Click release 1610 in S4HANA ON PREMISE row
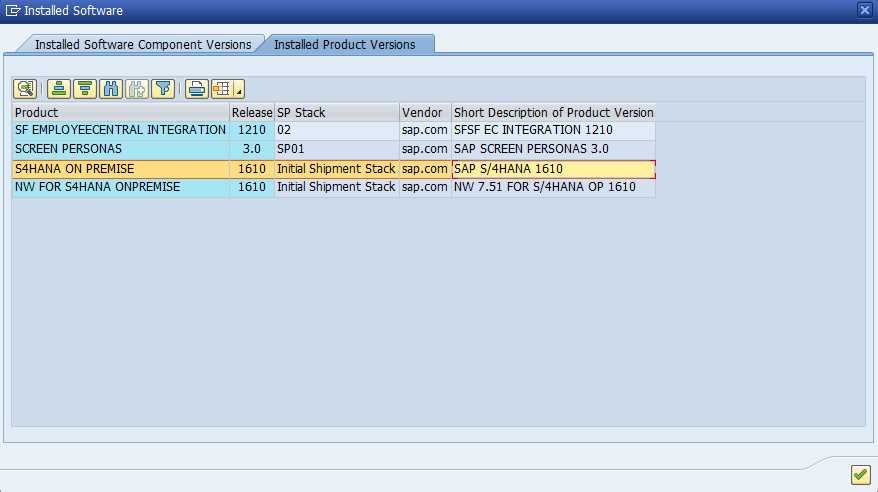The width and height of the screenshot is (878, 492). [252, 168]
